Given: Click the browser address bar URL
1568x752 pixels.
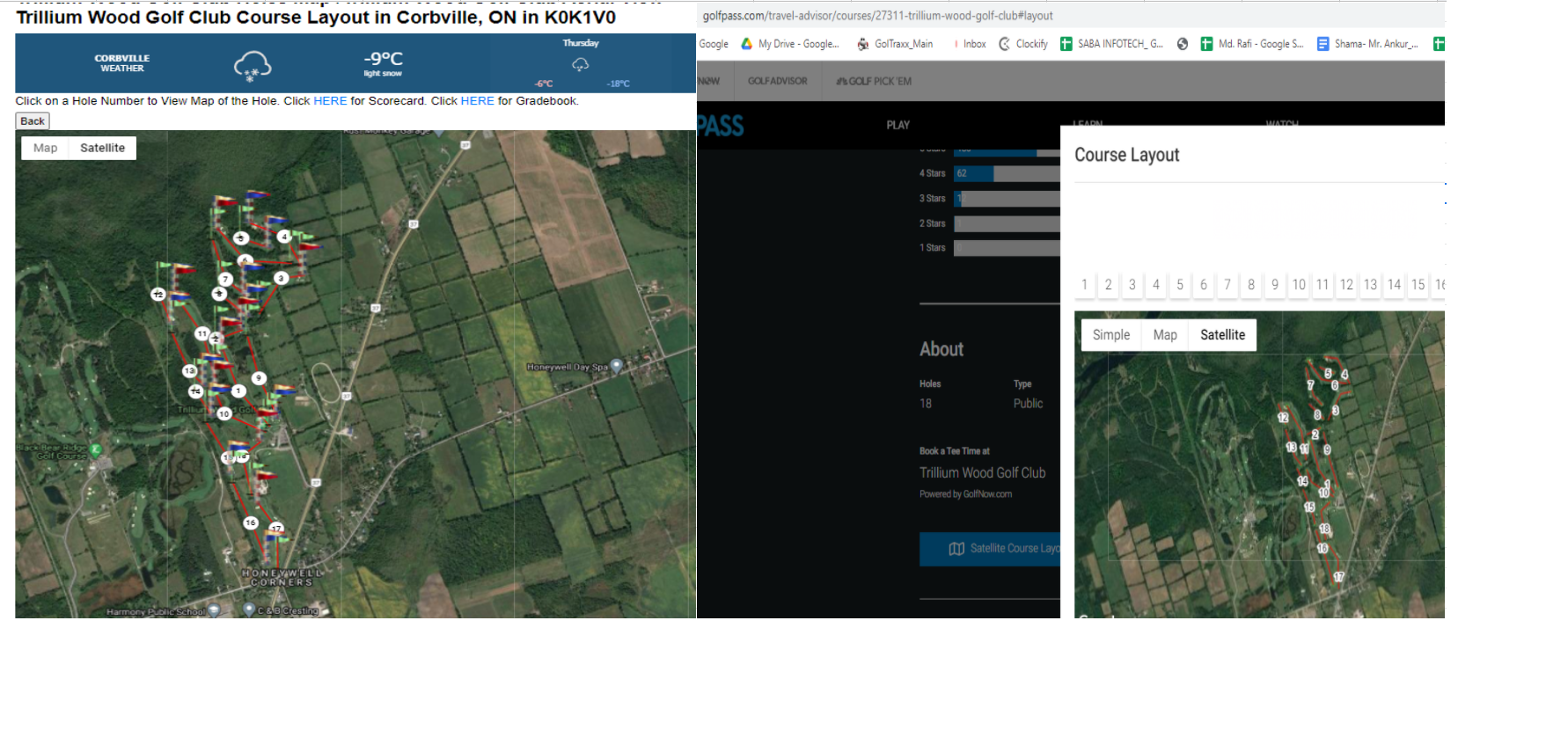Looking at the screenshot, I should (x=877, y=16).
